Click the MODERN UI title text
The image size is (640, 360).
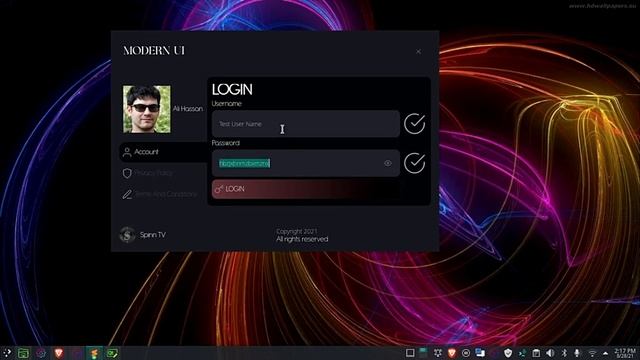coord(154,51)
